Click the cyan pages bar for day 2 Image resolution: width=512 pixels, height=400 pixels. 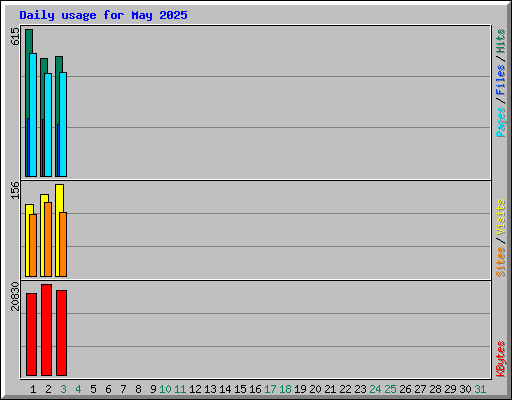point(48,125)
